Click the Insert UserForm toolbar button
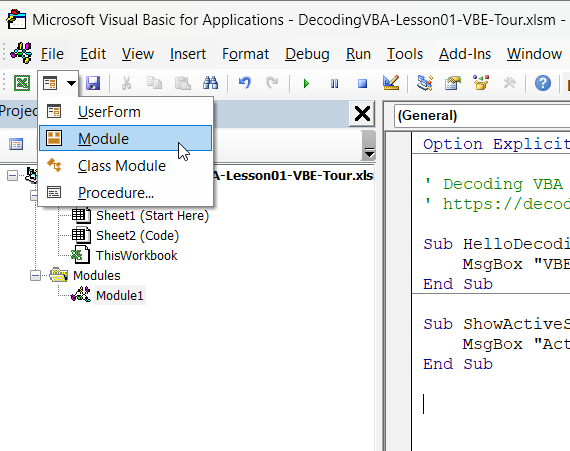Screen dimensions: 570x451 [50, 83]
